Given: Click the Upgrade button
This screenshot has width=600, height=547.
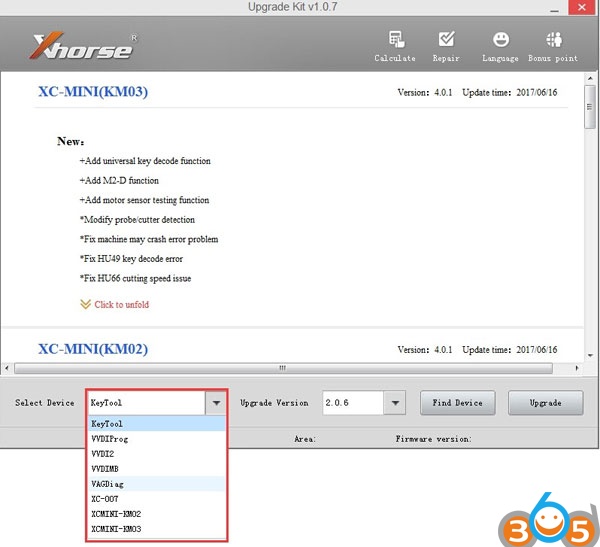Looking at the screenshot, I should coord(546,403).
